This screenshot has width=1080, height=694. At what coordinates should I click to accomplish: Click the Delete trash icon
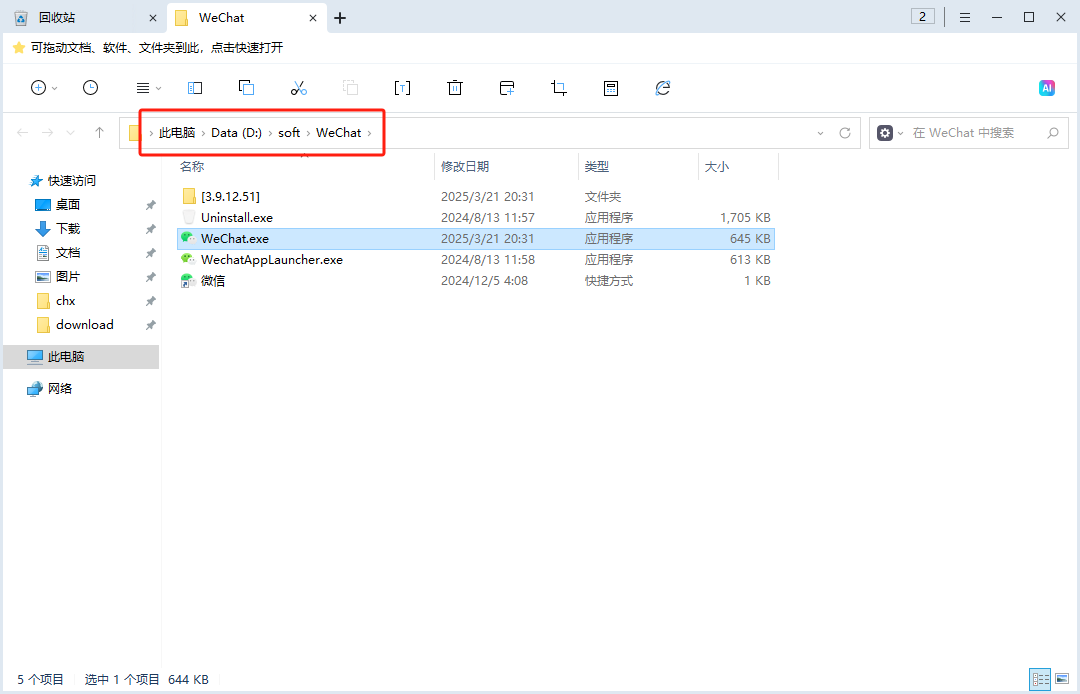coord(455,87)
